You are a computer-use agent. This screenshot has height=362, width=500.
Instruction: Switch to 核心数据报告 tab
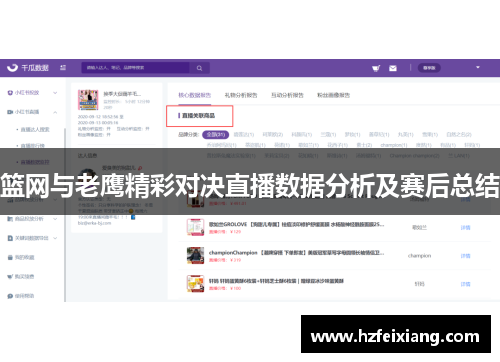point(194,95)
